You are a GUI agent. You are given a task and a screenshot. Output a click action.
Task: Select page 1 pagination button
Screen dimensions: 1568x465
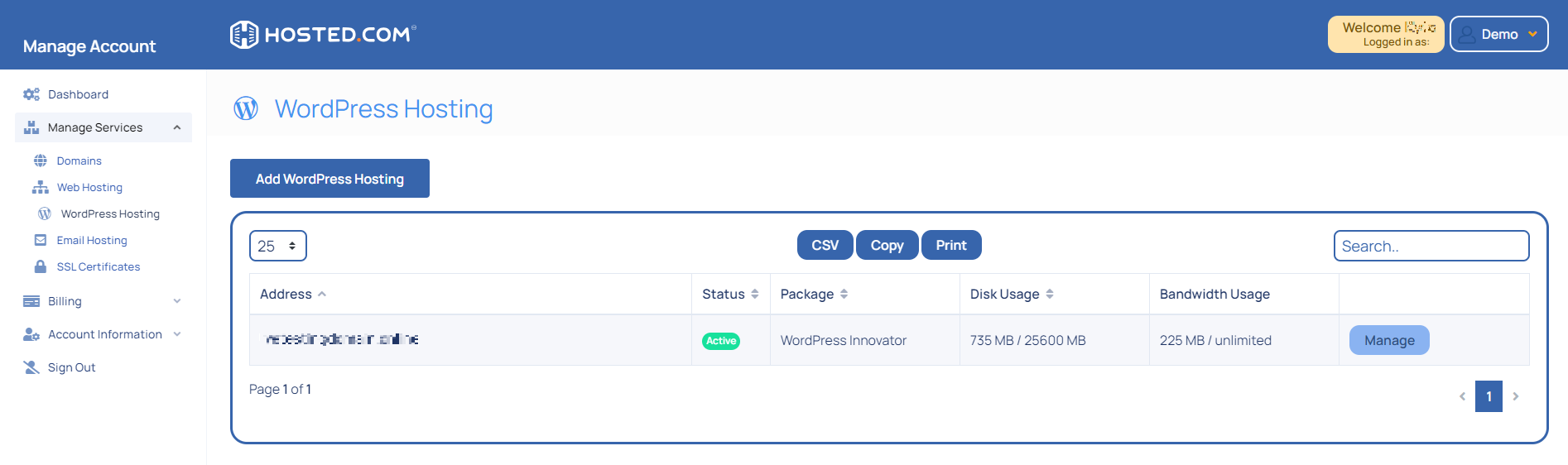click(x=1489, y=396)
